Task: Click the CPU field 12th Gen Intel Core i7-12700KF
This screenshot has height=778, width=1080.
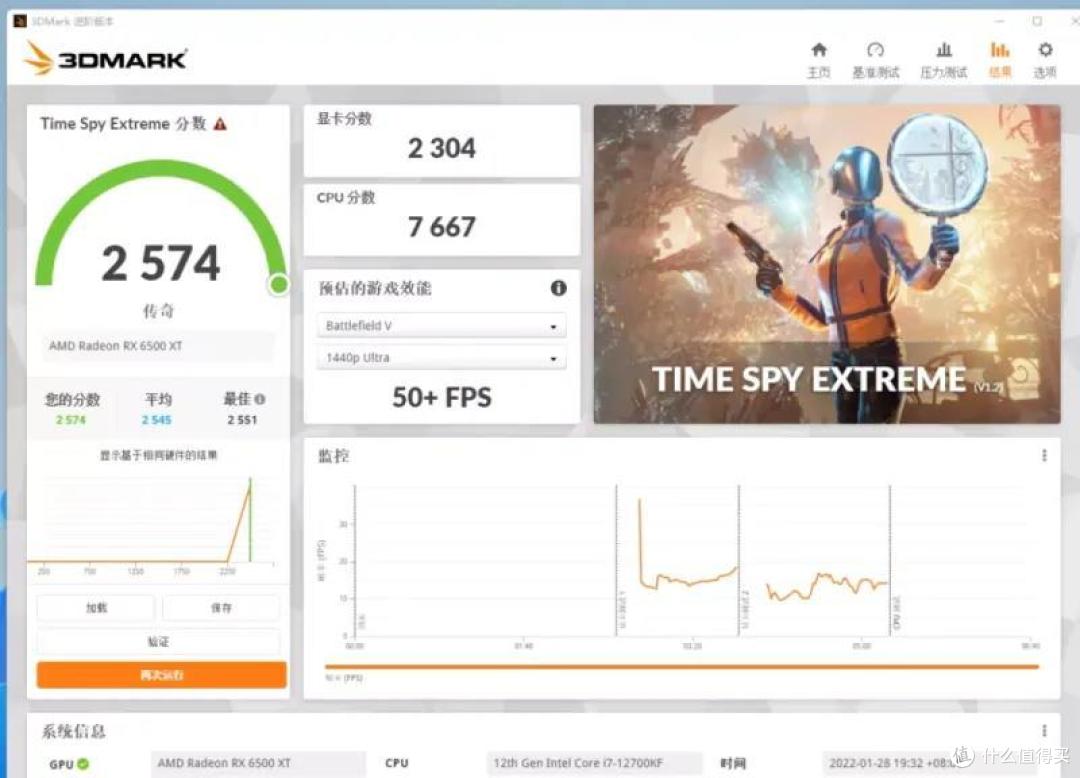Action: [x=594, y=764]
